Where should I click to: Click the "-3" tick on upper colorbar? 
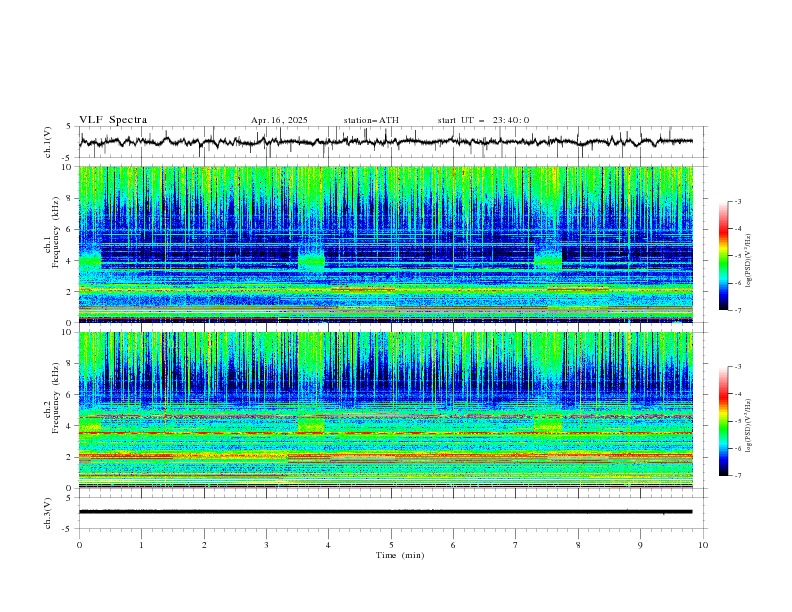point(737,201)
